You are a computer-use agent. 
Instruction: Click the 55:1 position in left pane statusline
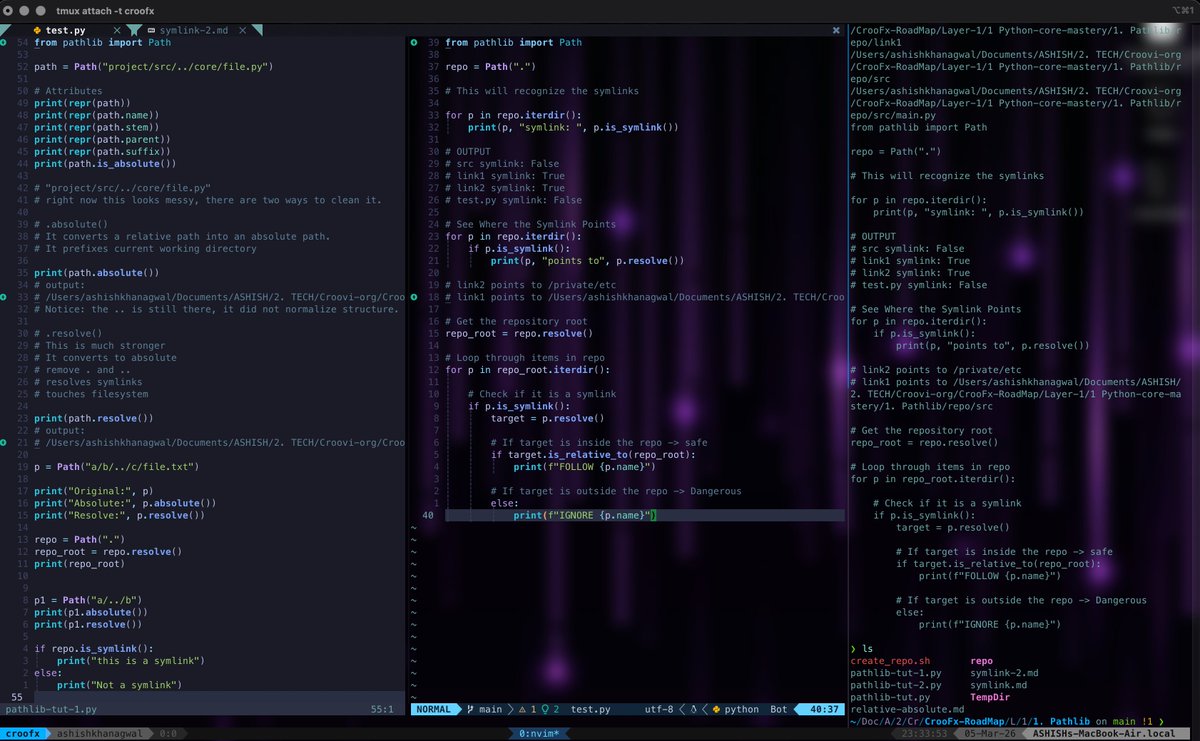click(382, 709)
